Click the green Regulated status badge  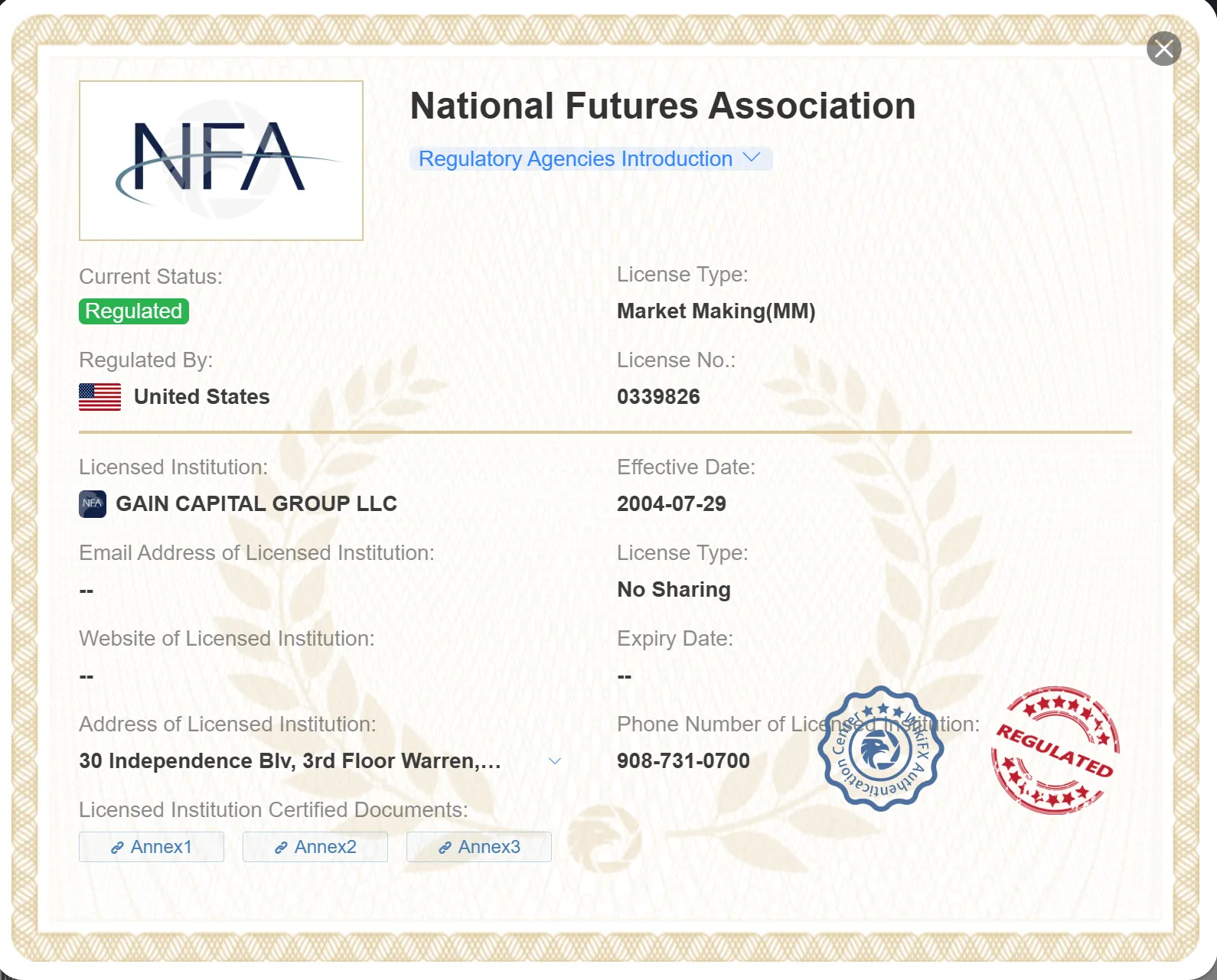(134, 311)
